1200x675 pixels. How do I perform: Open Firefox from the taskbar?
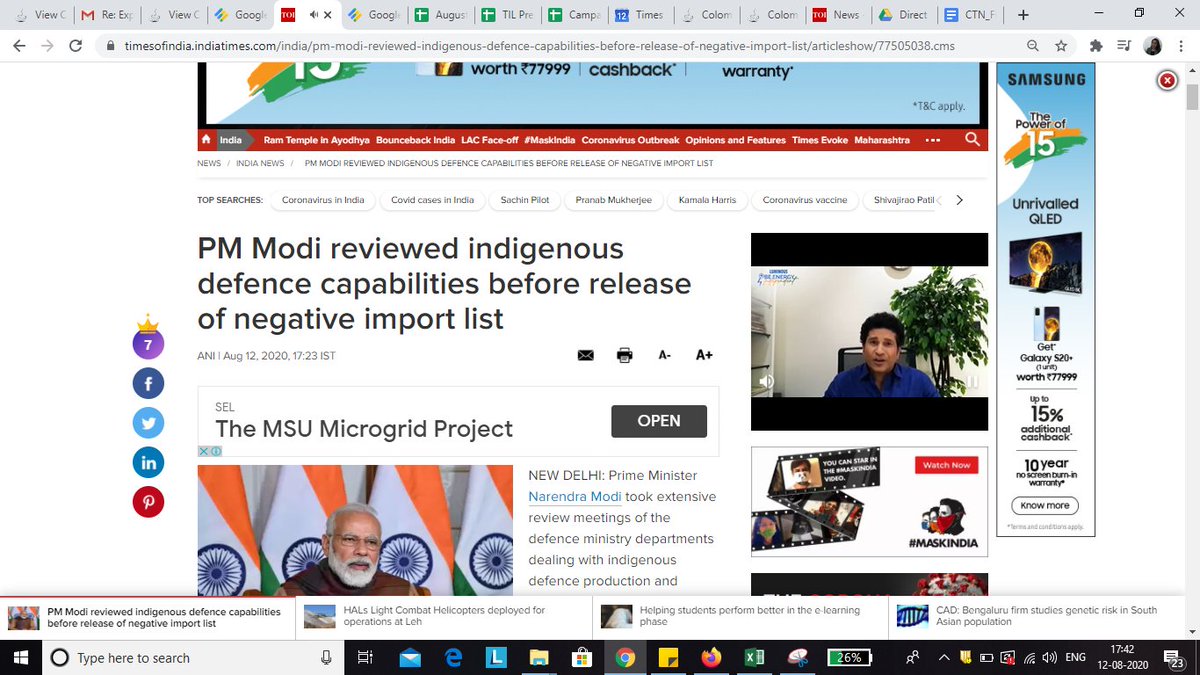pyautogui.click(x=711, y=657)
